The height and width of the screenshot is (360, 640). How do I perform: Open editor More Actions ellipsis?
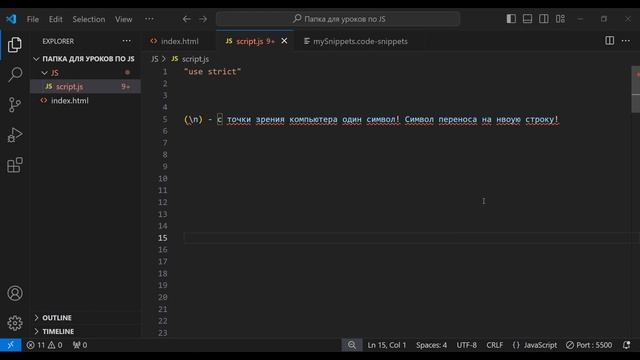pyautogui.click(x=626, y=40)
